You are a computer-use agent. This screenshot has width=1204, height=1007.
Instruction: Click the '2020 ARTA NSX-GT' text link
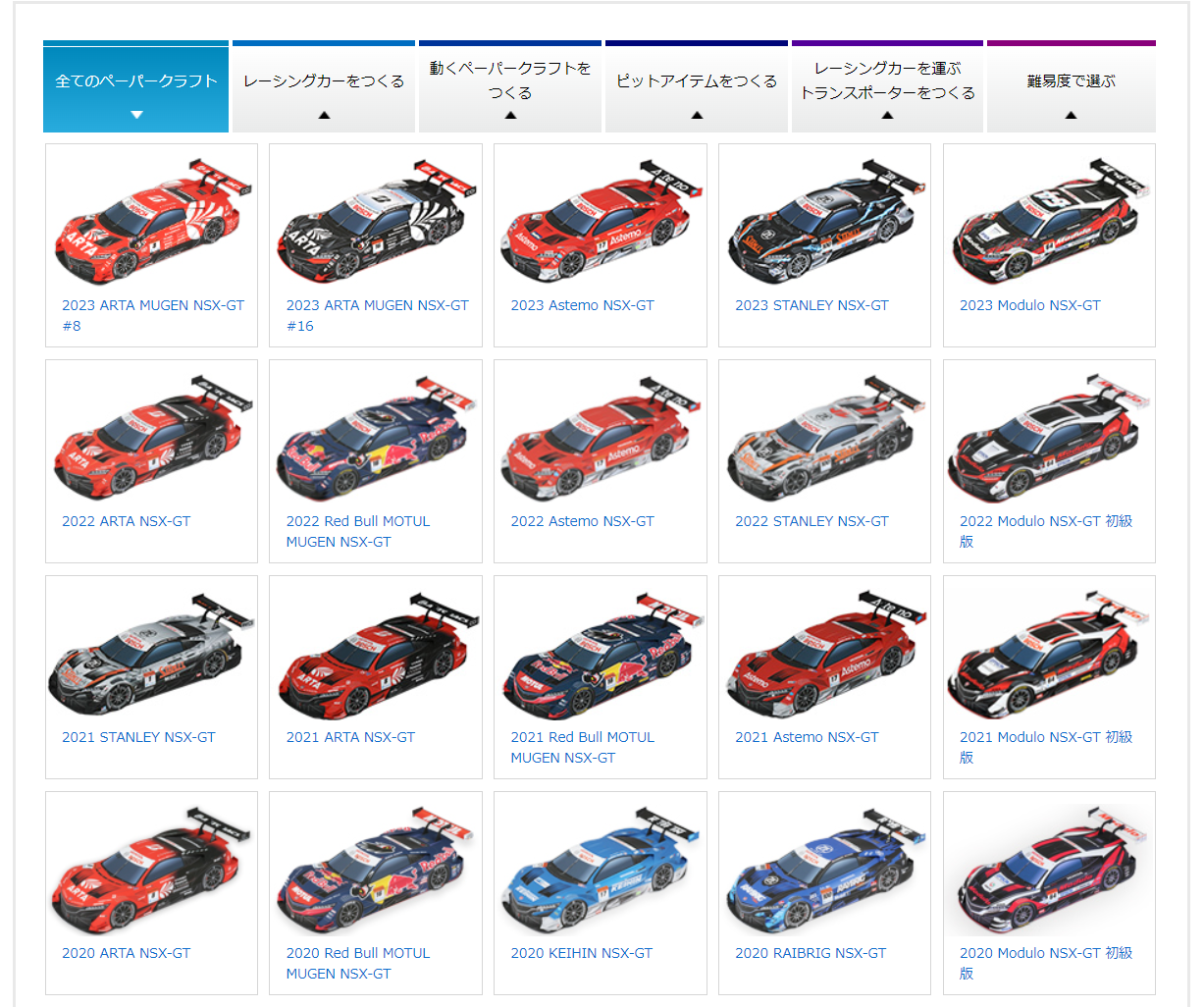(127, 953)
